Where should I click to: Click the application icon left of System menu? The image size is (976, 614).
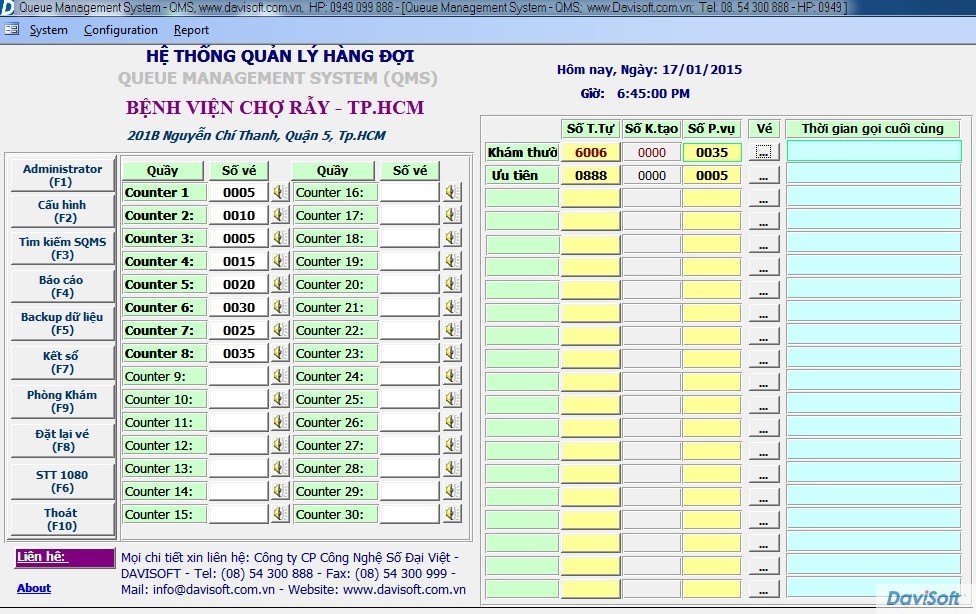click(13, 30)
